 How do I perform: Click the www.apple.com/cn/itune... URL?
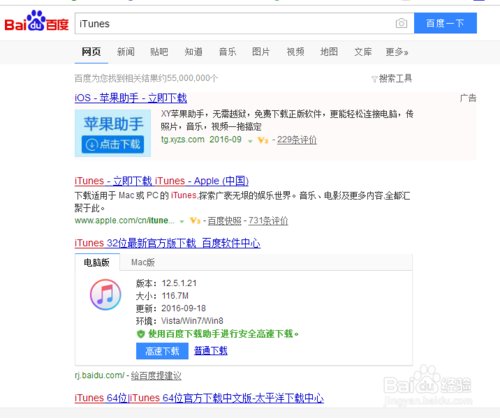pyautogui.click(x=124, y=221)
